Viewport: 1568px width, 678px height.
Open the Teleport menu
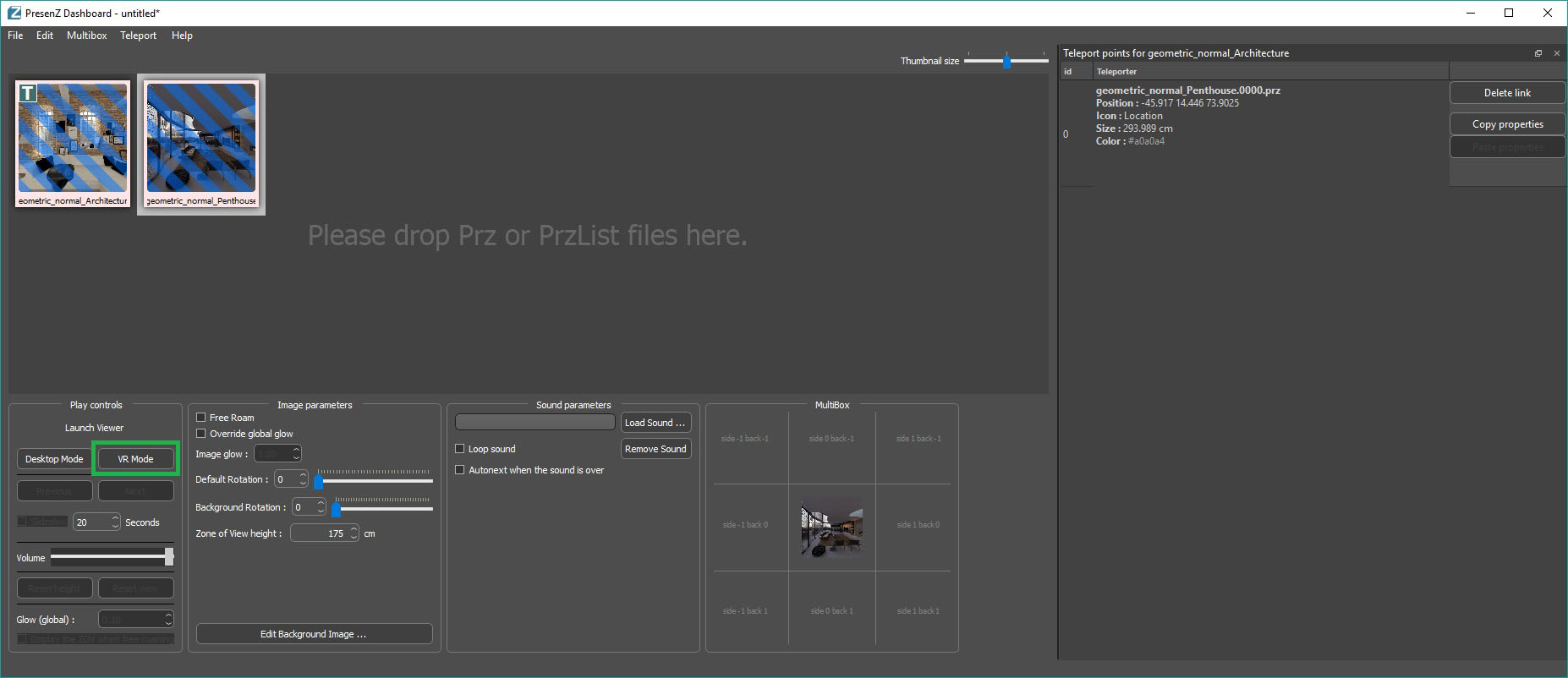(139, 36)
